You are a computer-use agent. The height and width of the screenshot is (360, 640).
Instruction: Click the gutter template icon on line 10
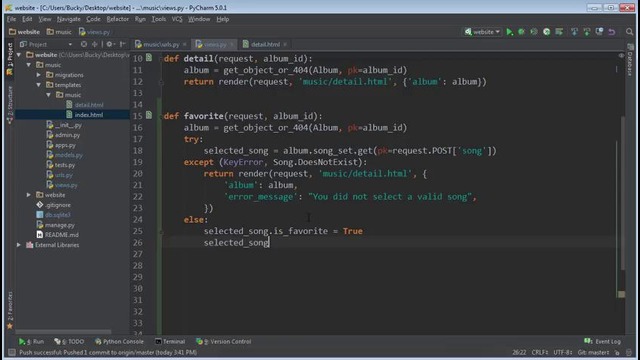pos(149,58)
